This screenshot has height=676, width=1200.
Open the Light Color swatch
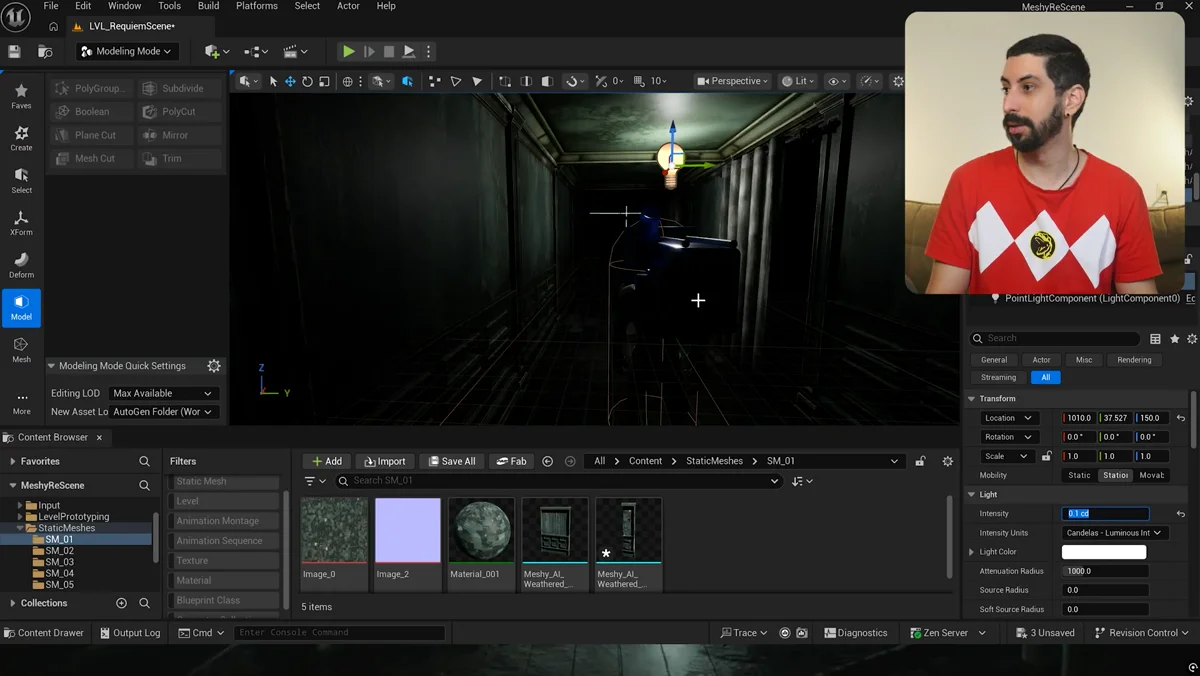point(1104,551)
